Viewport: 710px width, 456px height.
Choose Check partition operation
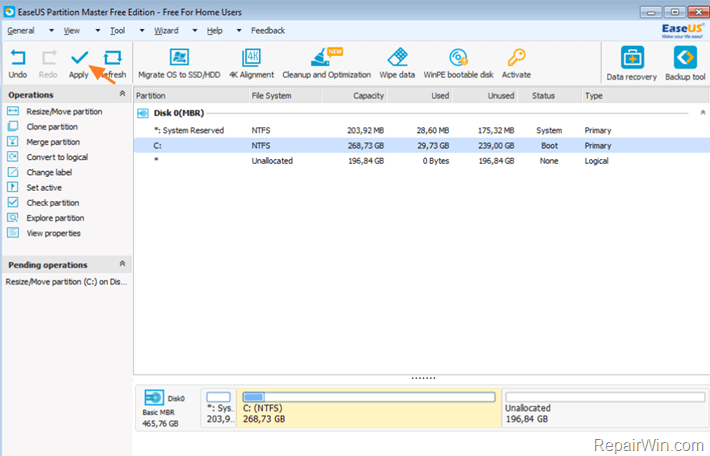(53, 203)
